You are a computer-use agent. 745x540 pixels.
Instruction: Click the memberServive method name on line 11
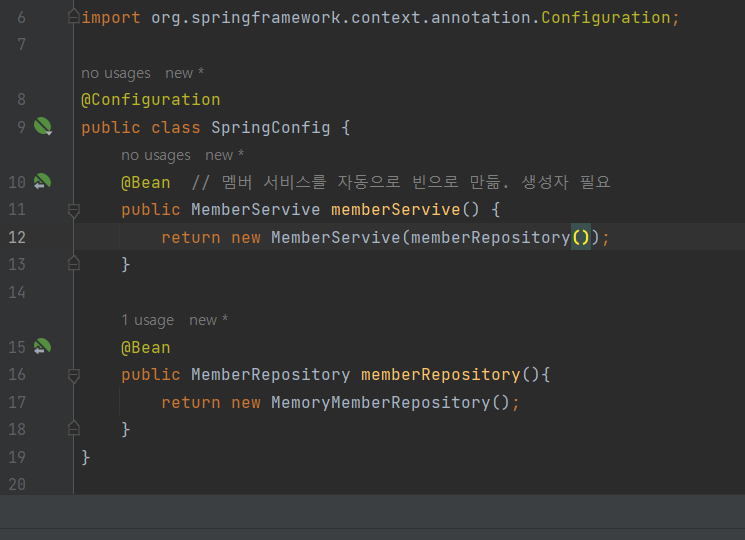(396, 209)
